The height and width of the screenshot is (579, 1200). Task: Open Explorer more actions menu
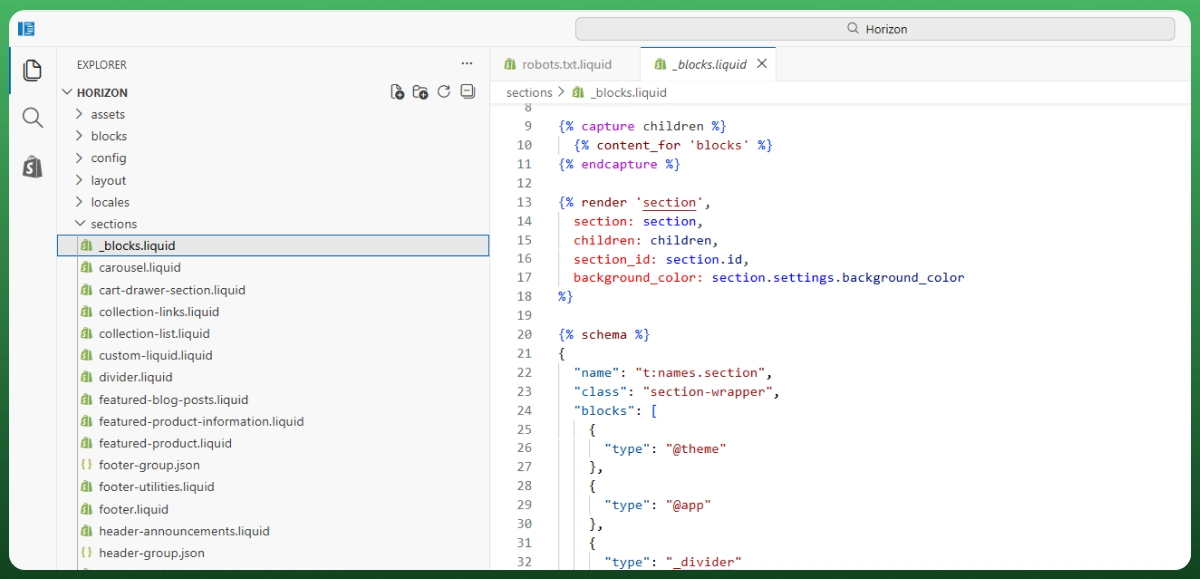tap(467, 64)
